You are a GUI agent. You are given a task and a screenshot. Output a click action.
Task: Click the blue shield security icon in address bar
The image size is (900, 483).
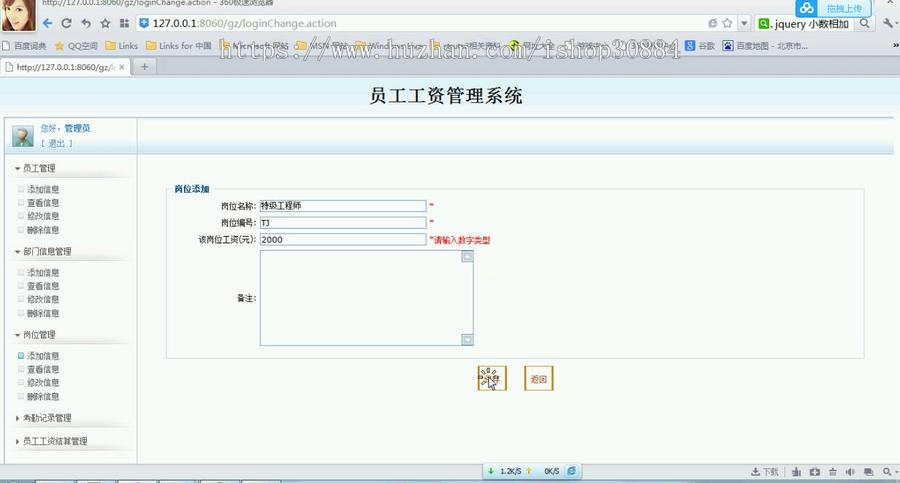point(144,24)
